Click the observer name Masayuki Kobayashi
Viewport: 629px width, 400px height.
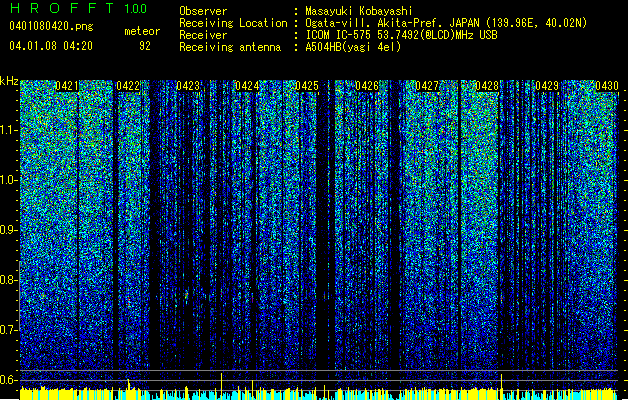click(x=359, y=11)
